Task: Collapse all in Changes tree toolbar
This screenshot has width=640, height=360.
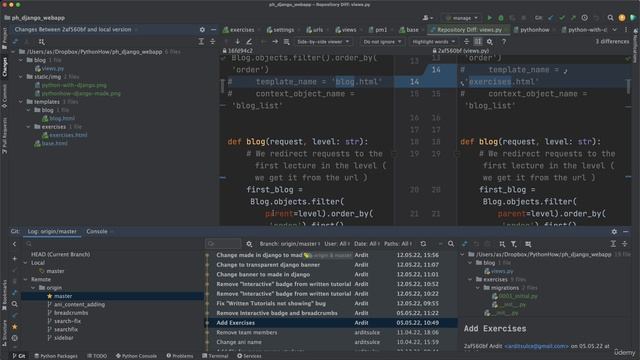Action: point(213,42)
